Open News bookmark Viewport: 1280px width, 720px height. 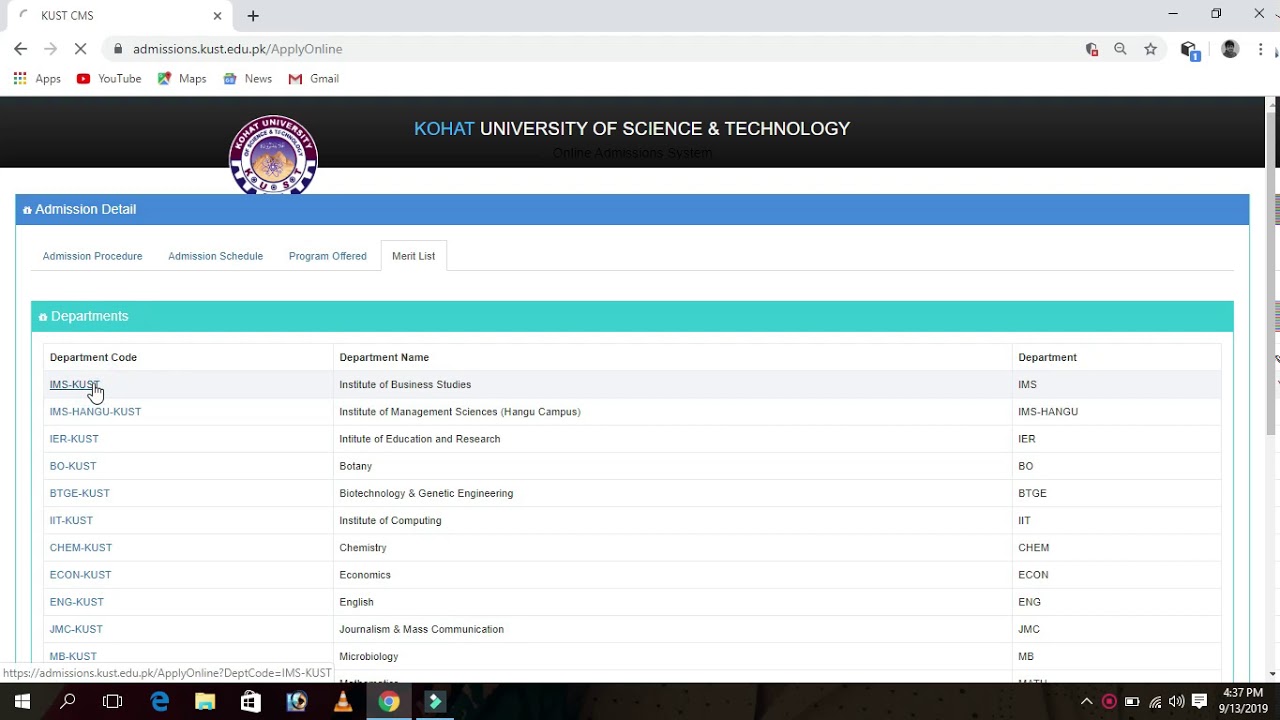[248, 79]
